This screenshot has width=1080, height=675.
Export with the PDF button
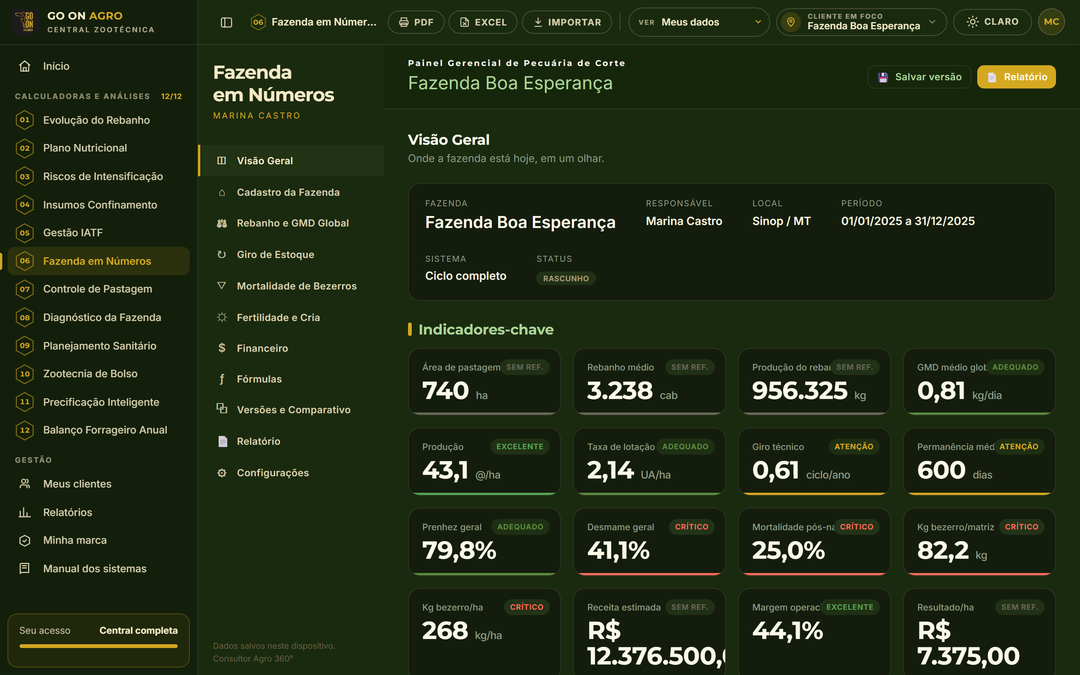coord(416,22)
